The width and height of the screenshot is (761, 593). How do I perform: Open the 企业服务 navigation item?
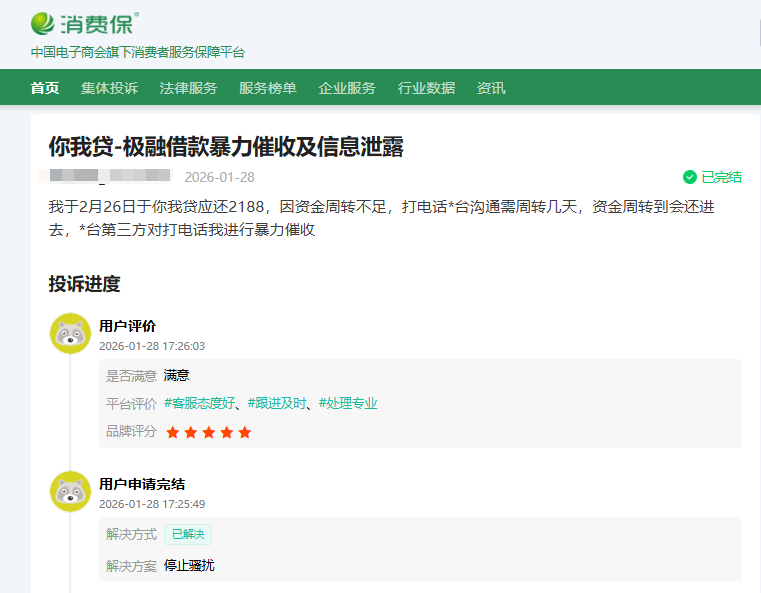(347, 88)
